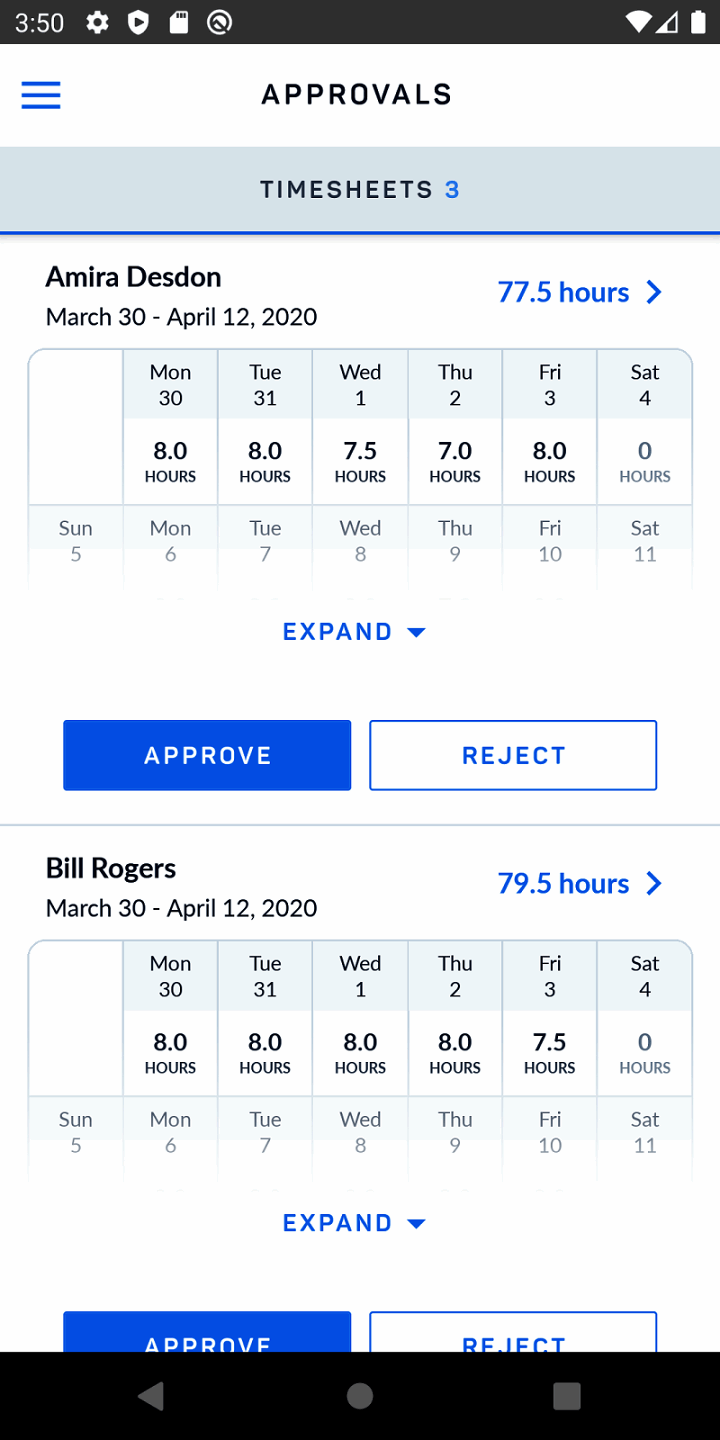
Task: Tap the Android recent apps button
Action: pyautogui.click(x=567, y=1396)
